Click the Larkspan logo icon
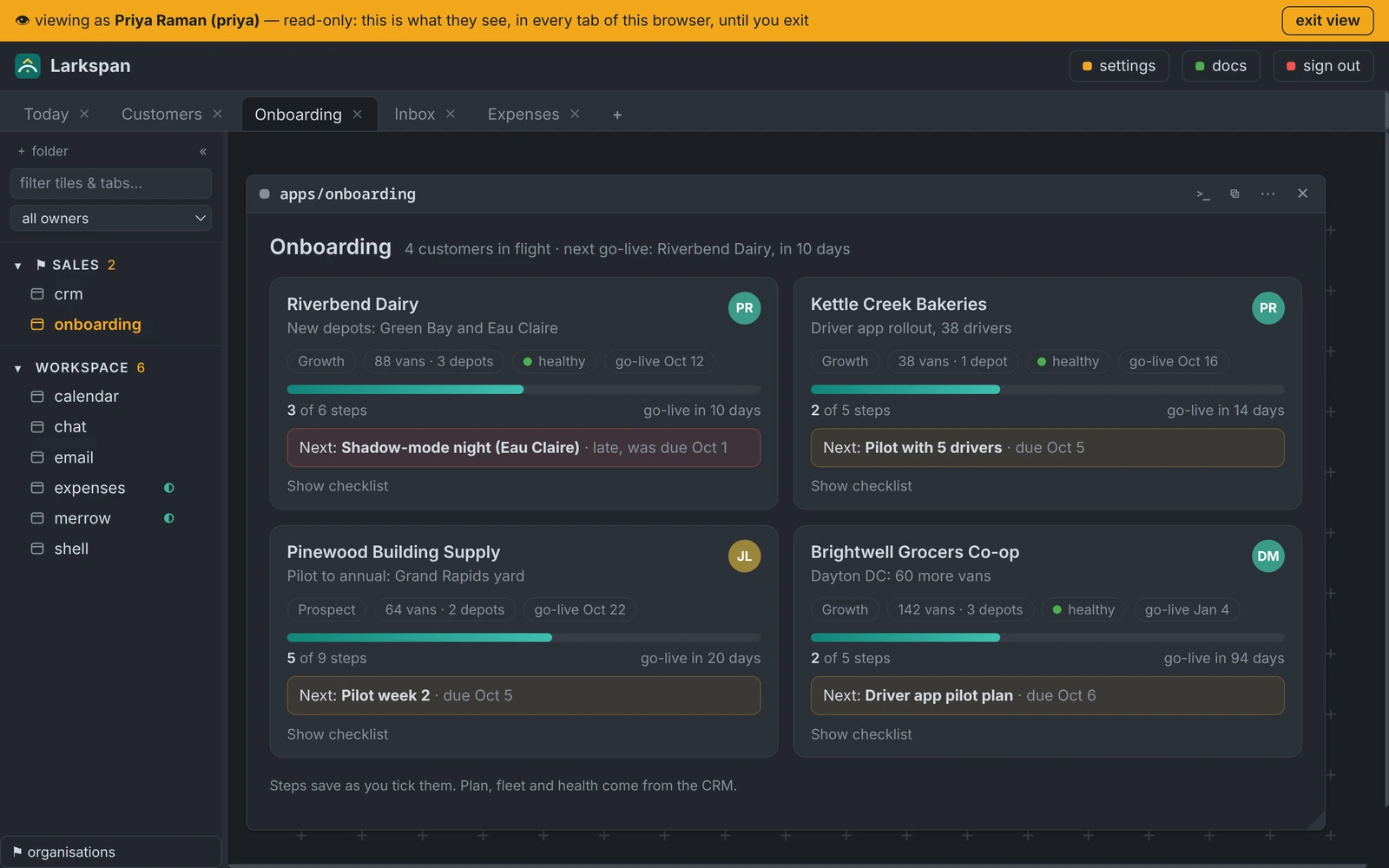 (28, 66)
